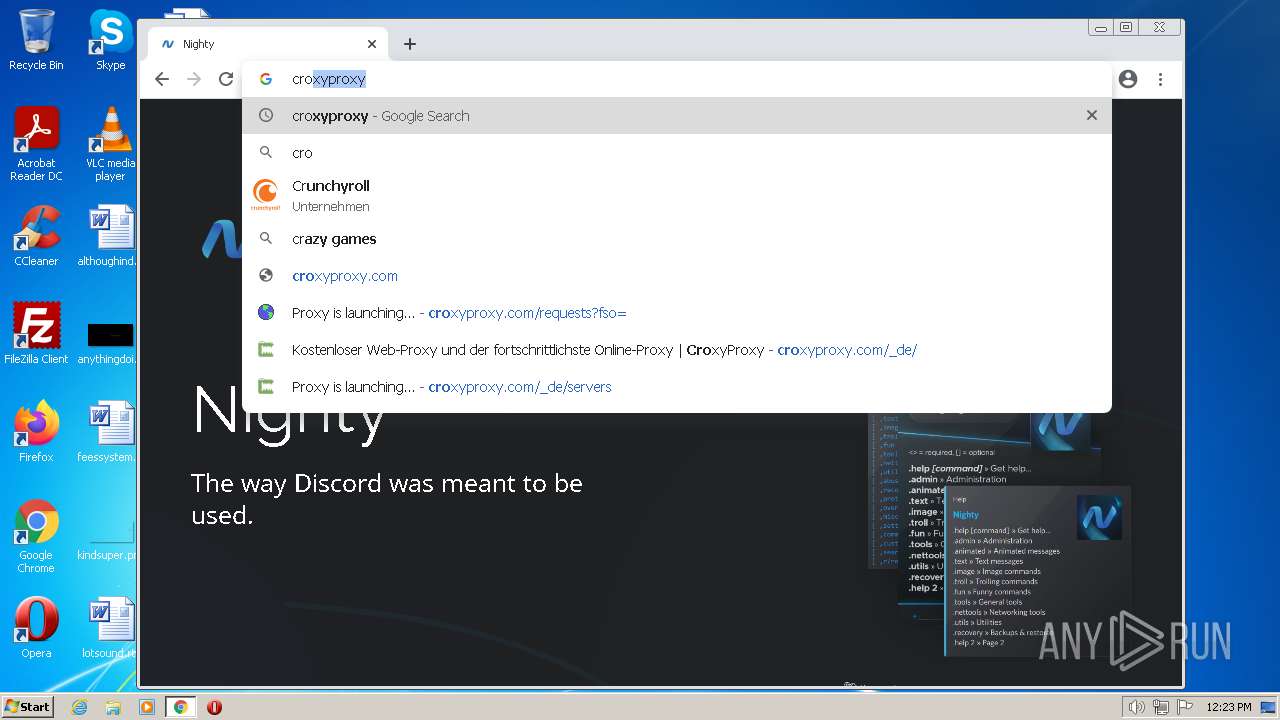Open the media player taskbar icon

click(147, 707)
